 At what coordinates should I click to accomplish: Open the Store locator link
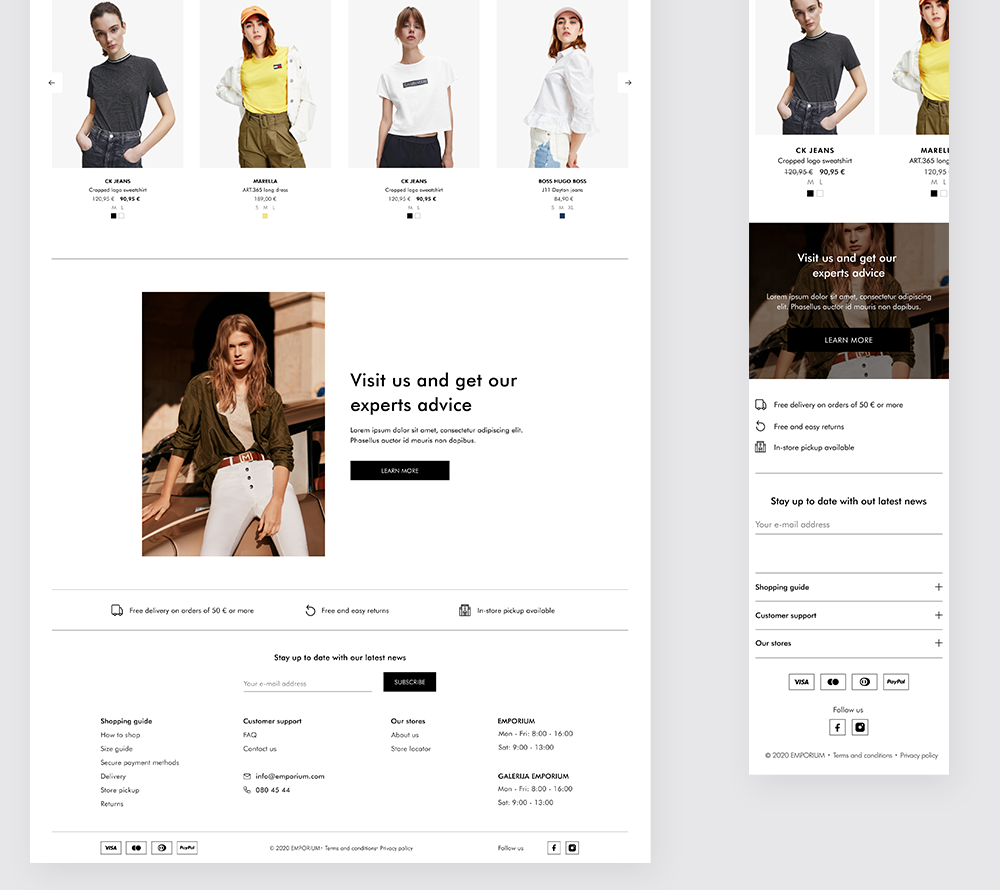click(411, 749)
